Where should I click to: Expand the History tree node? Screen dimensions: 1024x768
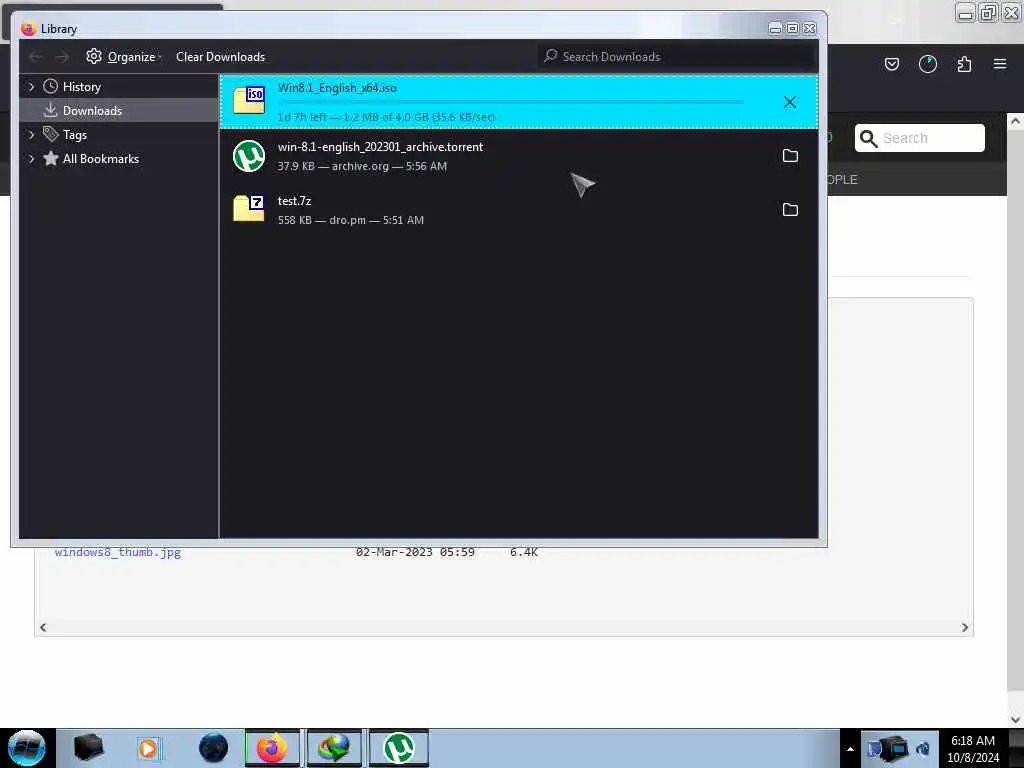(x=31, y=86)
